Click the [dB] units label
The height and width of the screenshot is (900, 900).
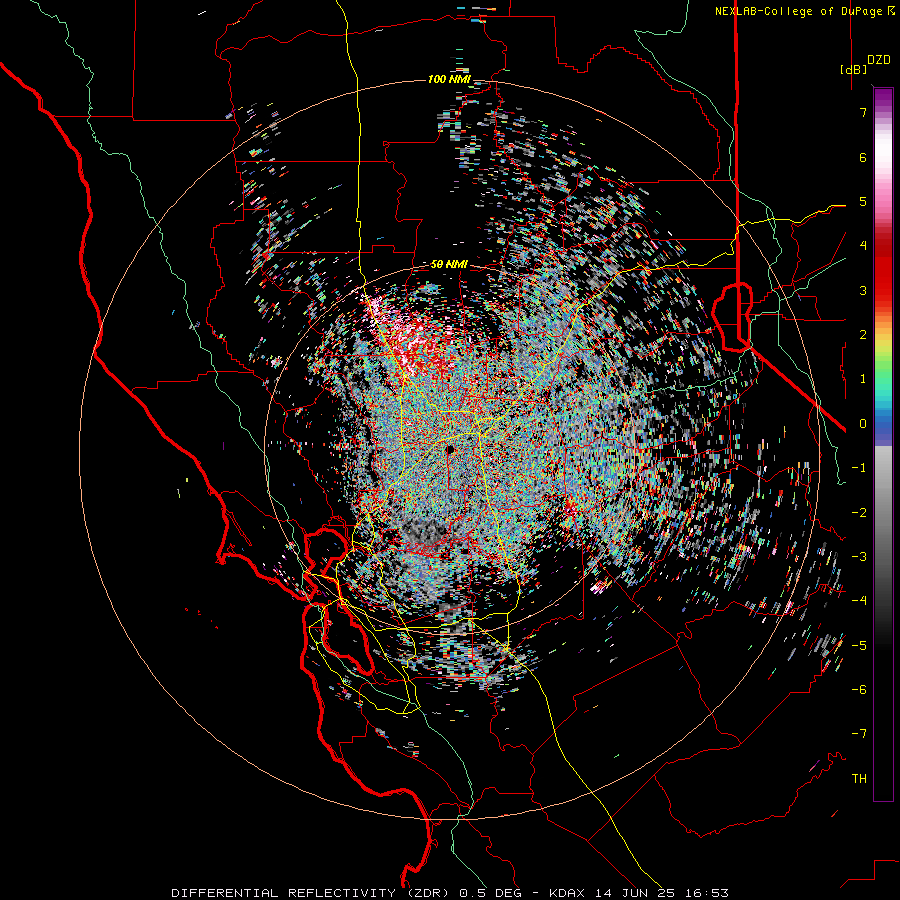click(x=854, y=69)
